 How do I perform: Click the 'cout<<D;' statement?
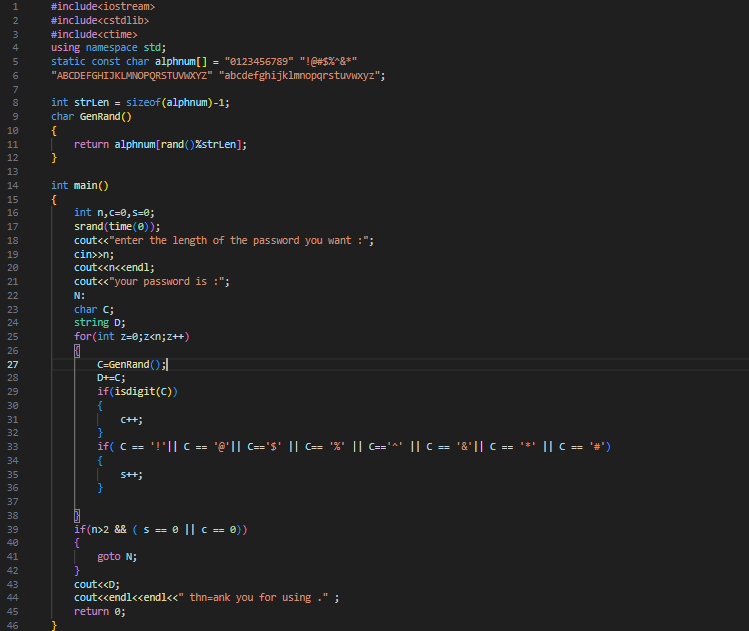(97, 584)
